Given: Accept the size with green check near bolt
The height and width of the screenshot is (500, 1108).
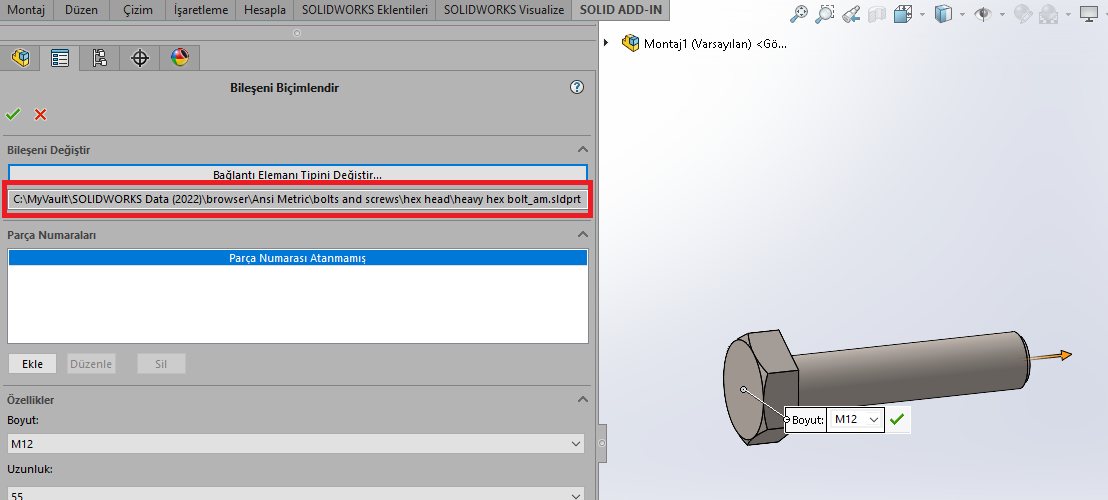Looking at the screenshot, I should 897,420.
